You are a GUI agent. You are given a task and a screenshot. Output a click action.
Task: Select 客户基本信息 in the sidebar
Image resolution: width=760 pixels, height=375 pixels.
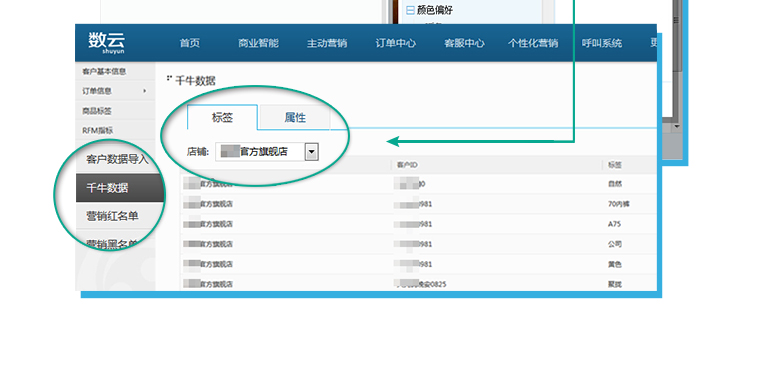(104, 71)
